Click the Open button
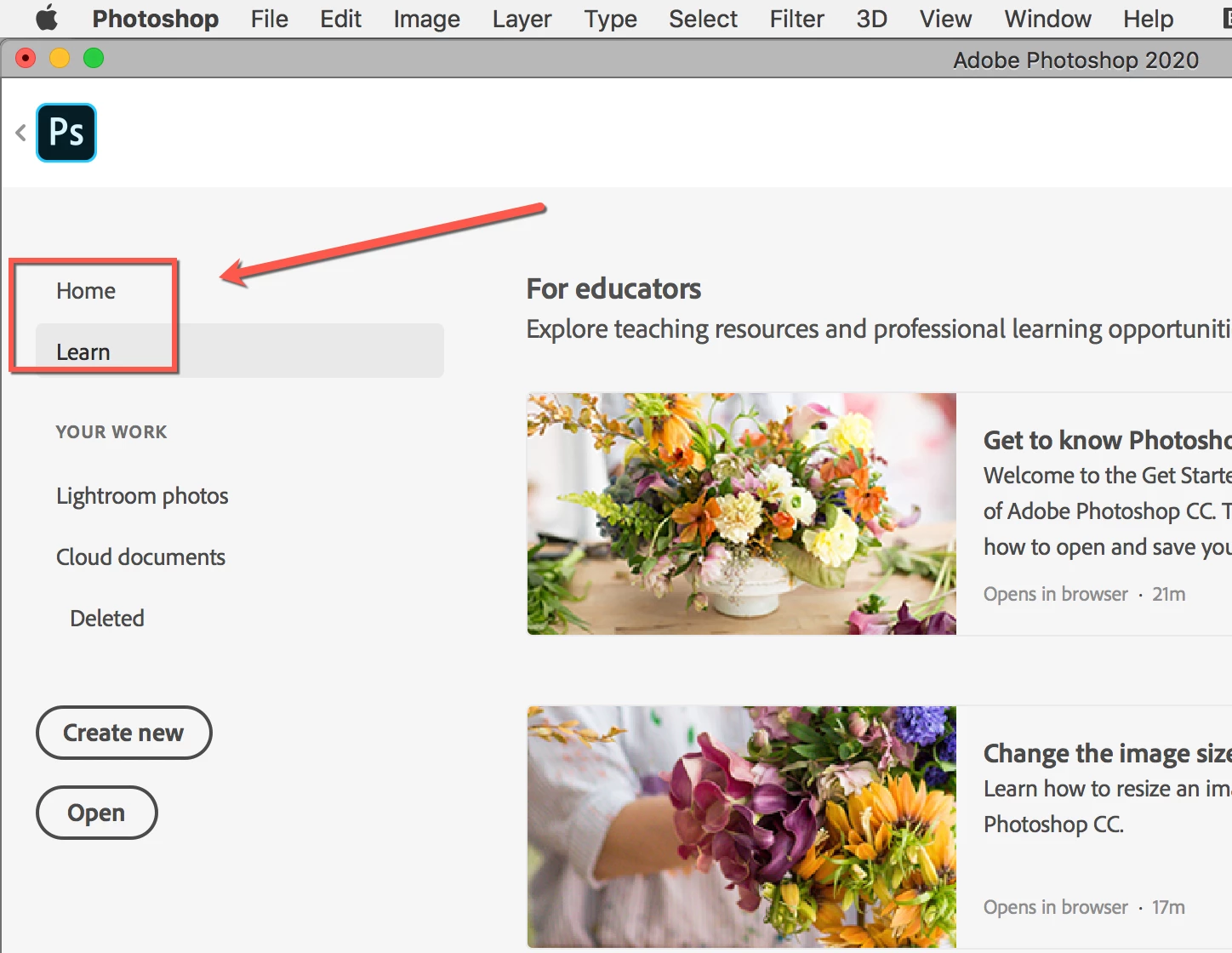This screenshot has width=1232, height=953. tap(97, 813)
